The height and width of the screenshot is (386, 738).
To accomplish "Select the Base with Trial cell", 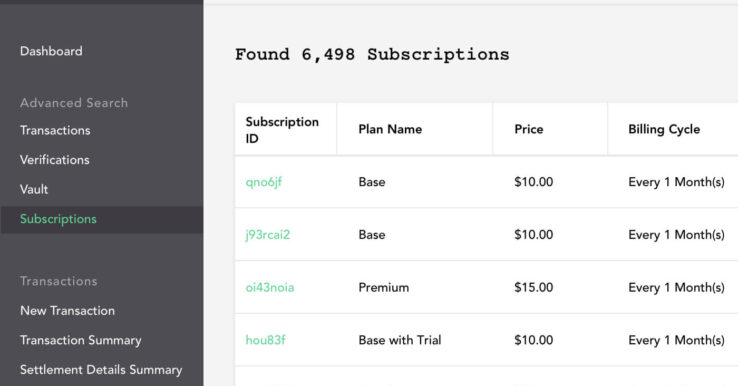I will pos(400,340).
